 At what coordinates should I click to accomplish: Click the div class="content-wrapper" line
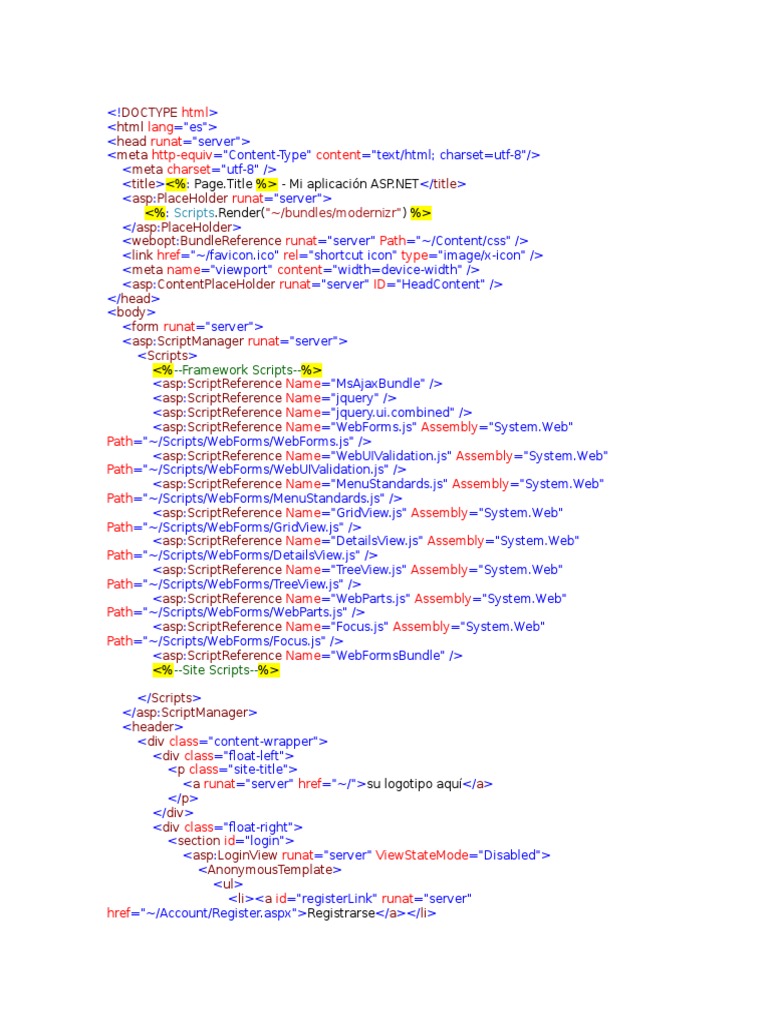(232, 741)
